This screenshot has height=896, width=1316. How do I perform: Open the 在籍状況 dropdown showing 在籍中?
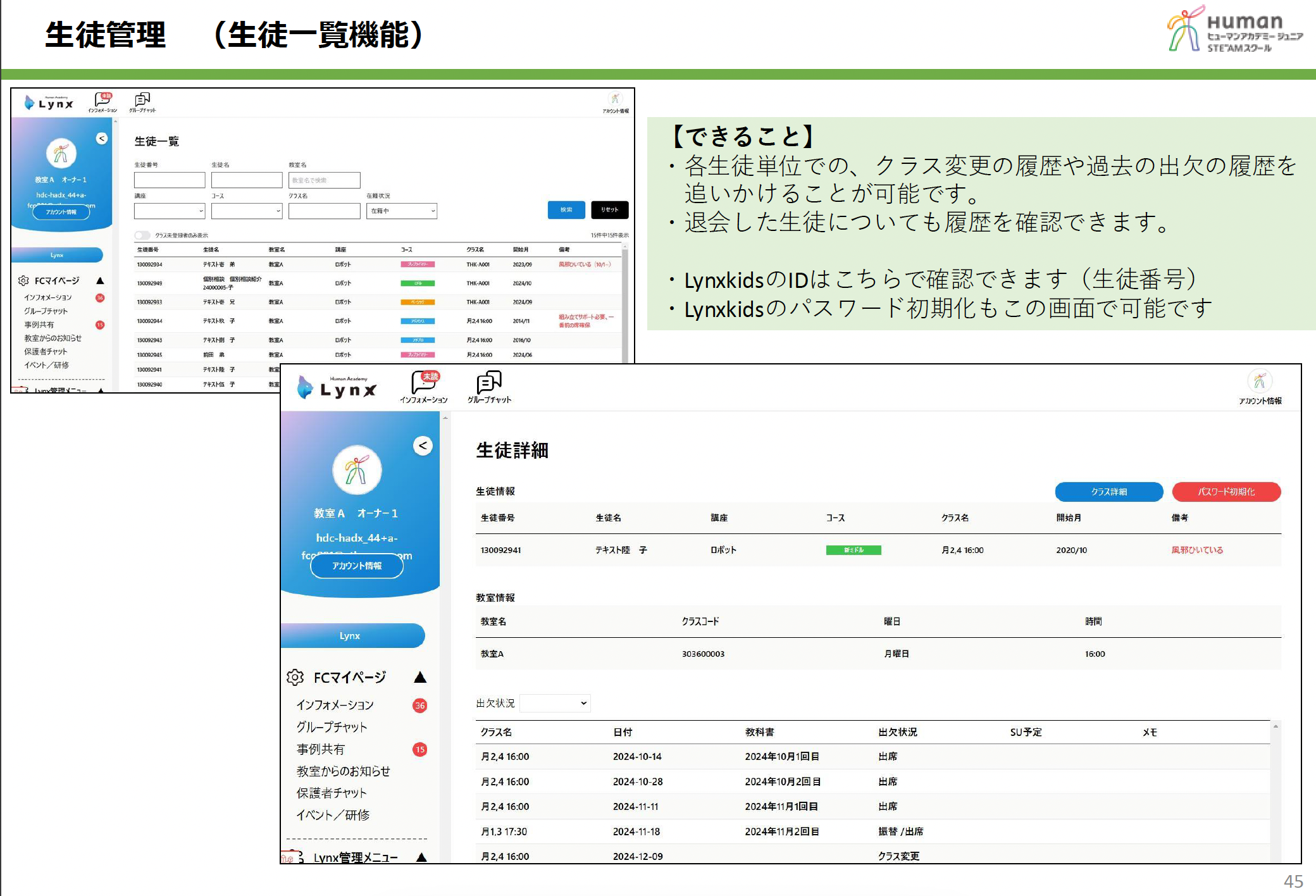(402, 211)
